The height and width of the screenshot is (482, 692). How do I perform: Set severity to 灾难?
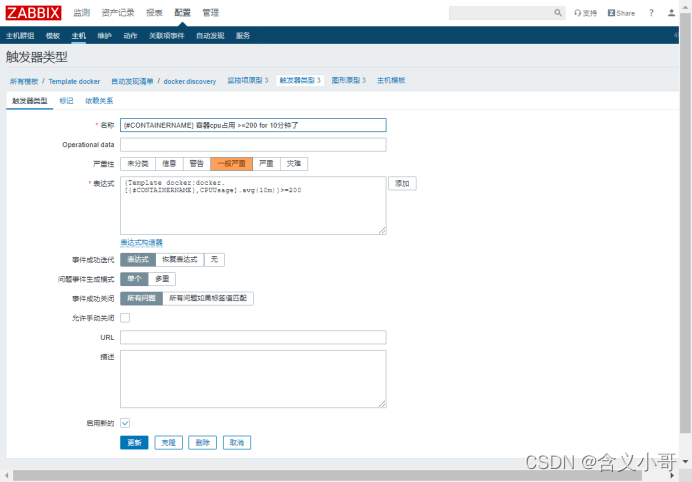point(294,164)
